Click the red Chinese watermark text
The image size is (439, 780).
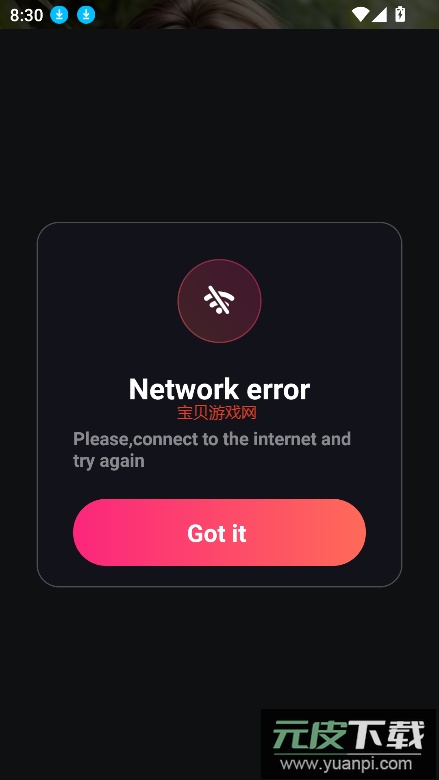point(217,412)
